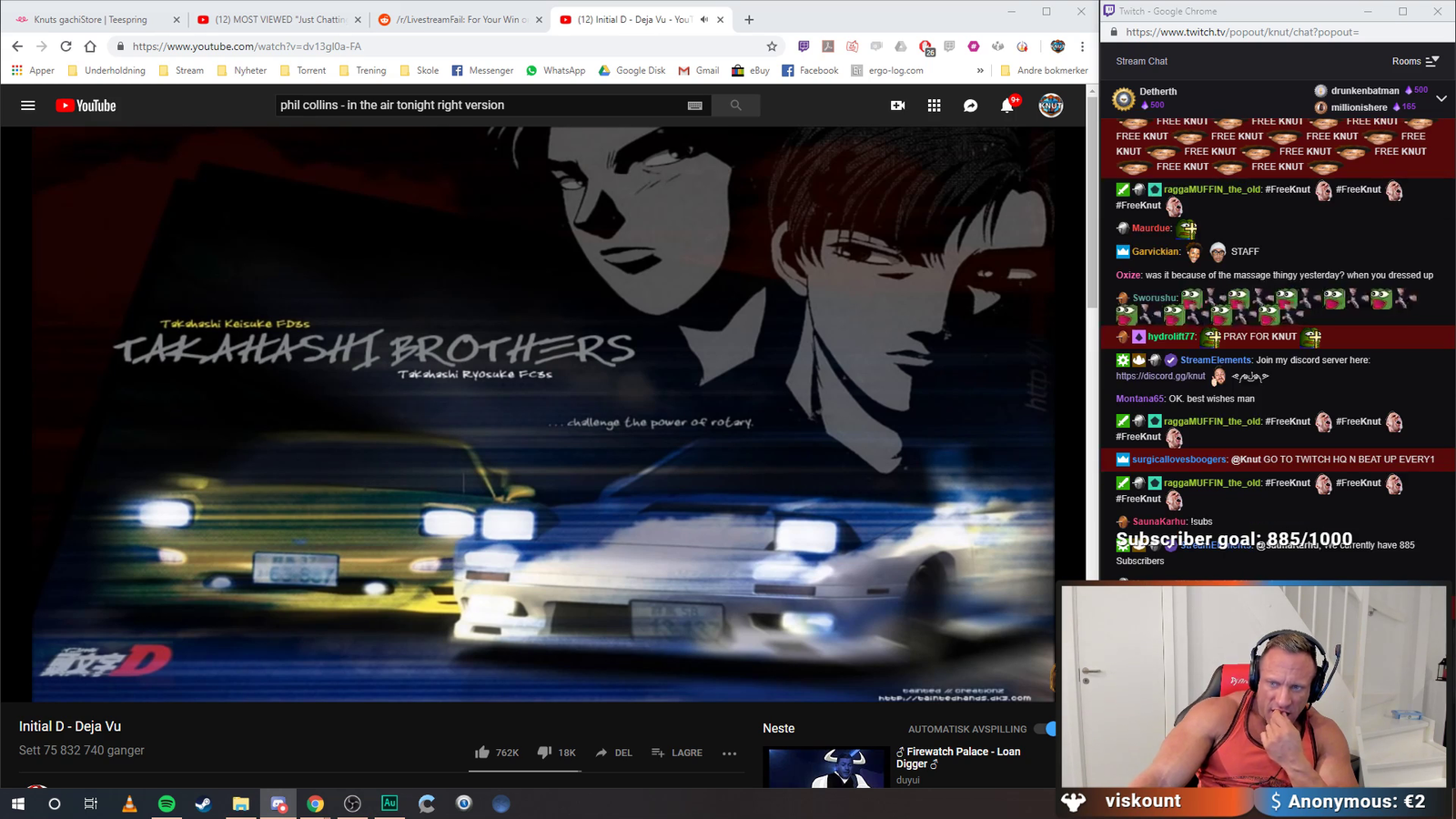Open the YouTube create video camera icon
This screenshot has width=1456, height=819.
(897, 106)
